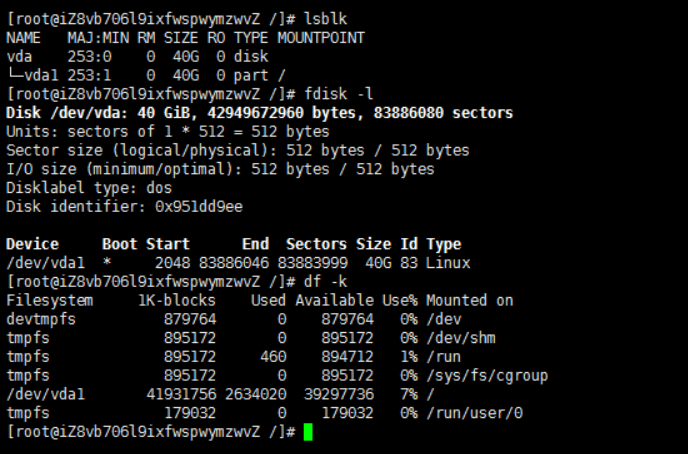Click the '42949672960' bytes value
The image size is (688, 454).
click(x=255, y=113)
